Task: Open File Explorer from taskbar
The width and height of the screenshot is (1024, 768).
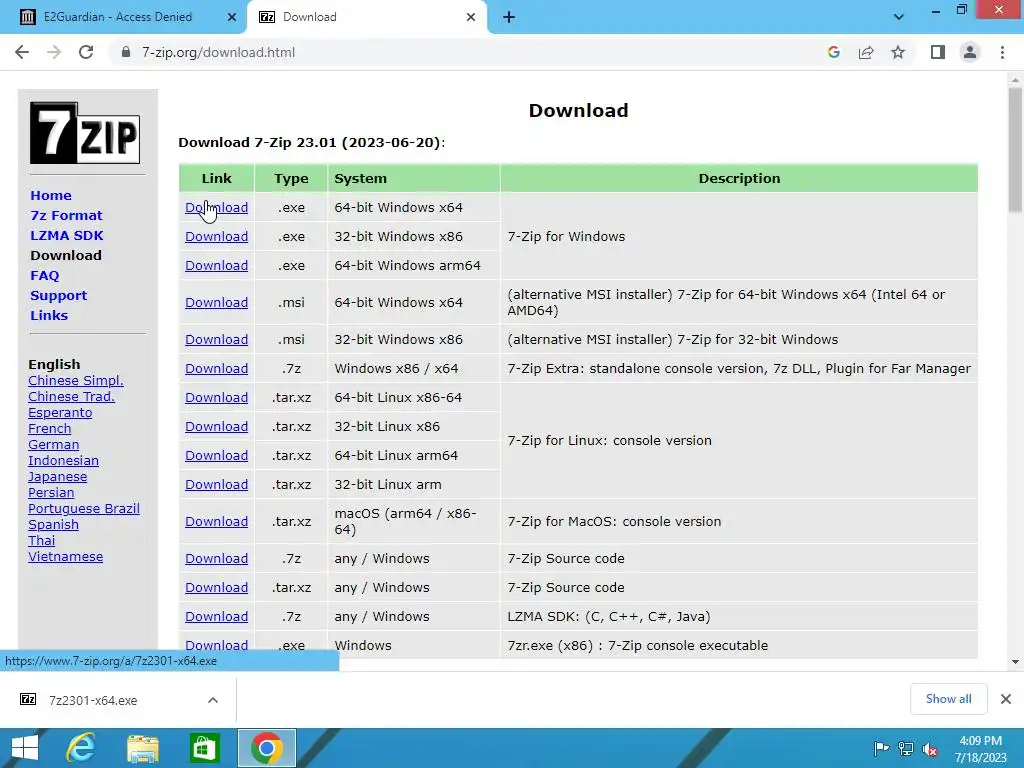Action: coord(142,748)
